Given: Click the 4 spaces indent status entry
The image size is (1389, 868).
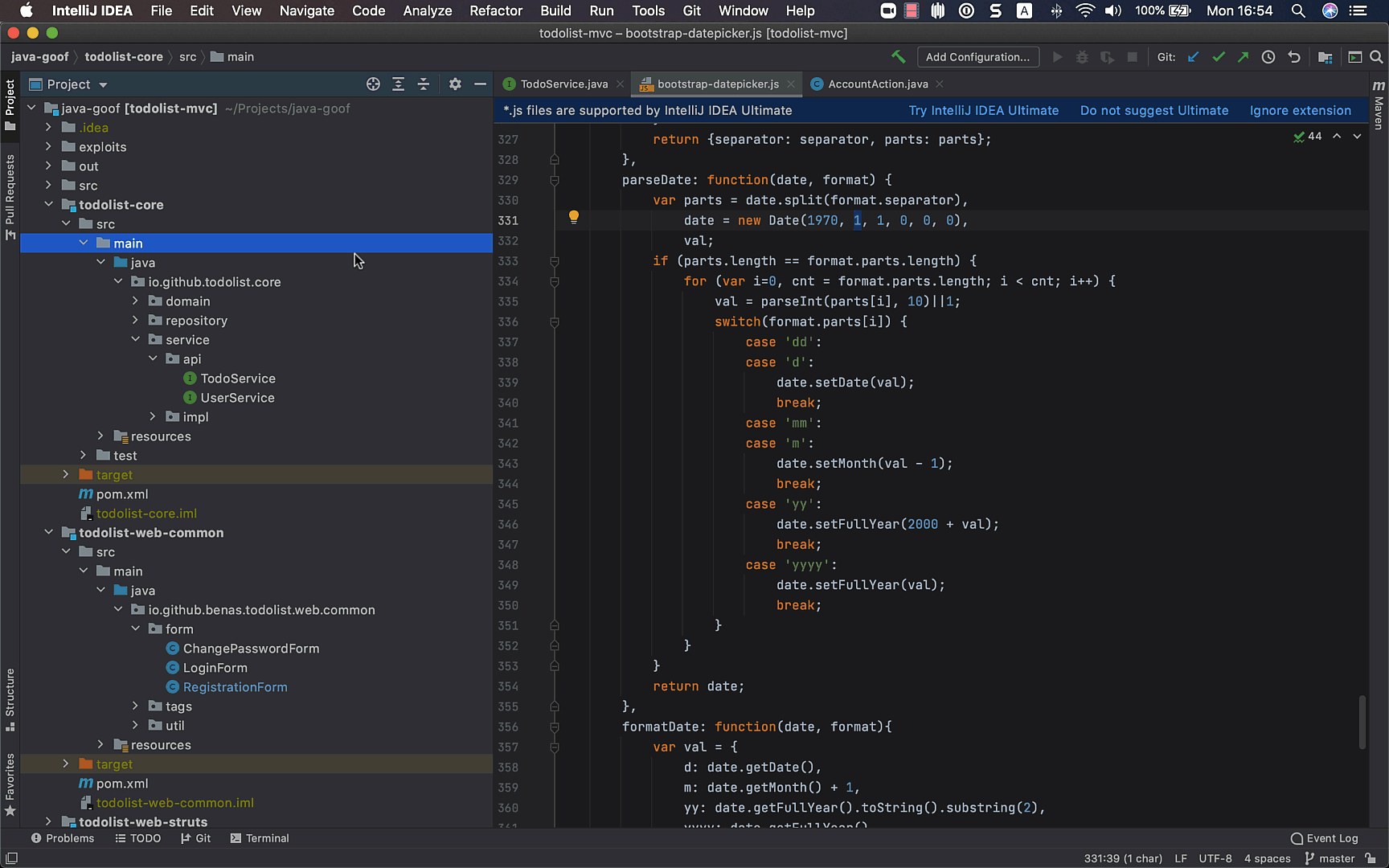Looking at the screenshot, I should (x=1268, y=858).
